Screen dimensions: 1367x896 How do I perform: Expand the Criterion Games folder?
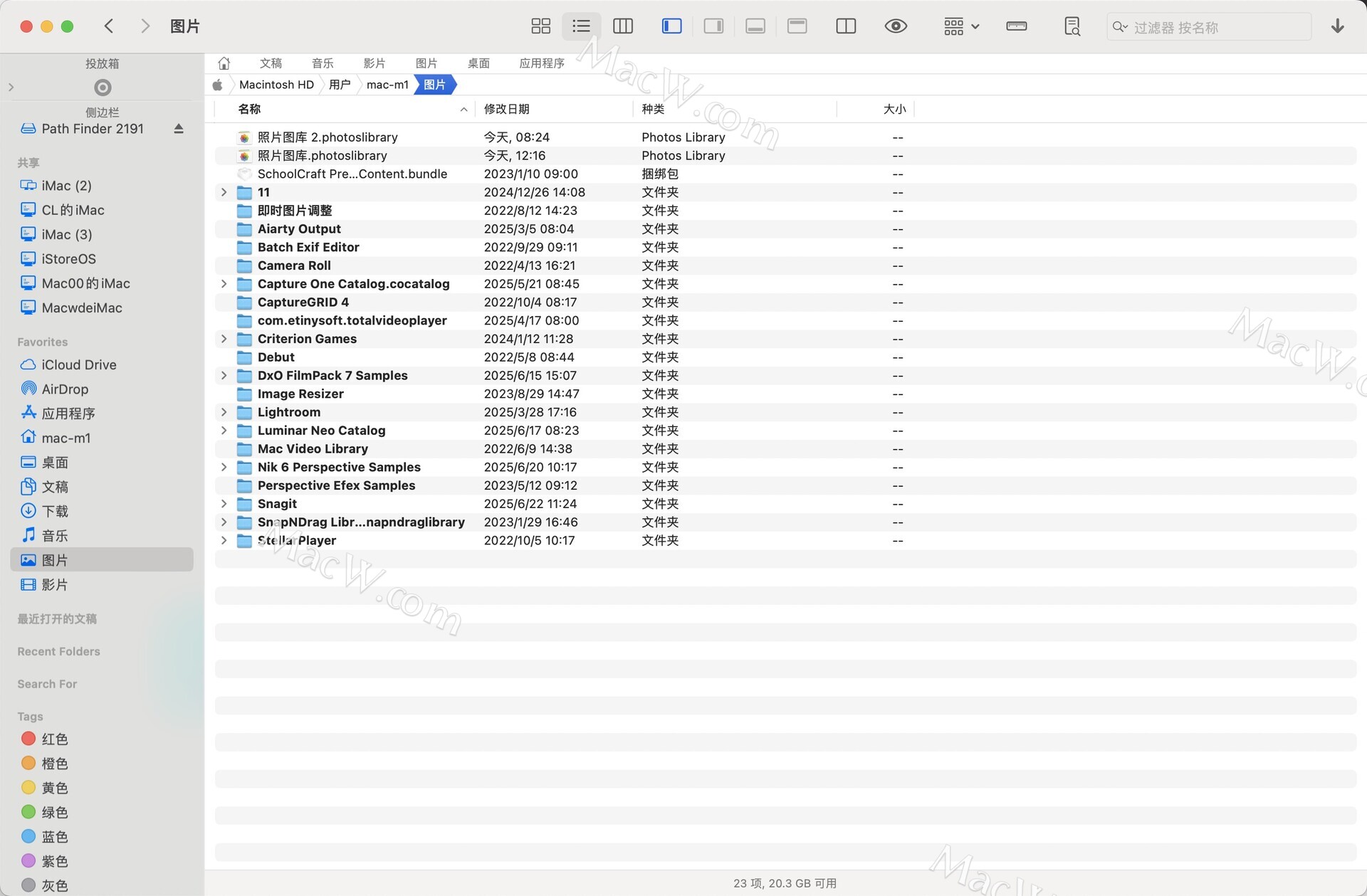tap(224, 339)
